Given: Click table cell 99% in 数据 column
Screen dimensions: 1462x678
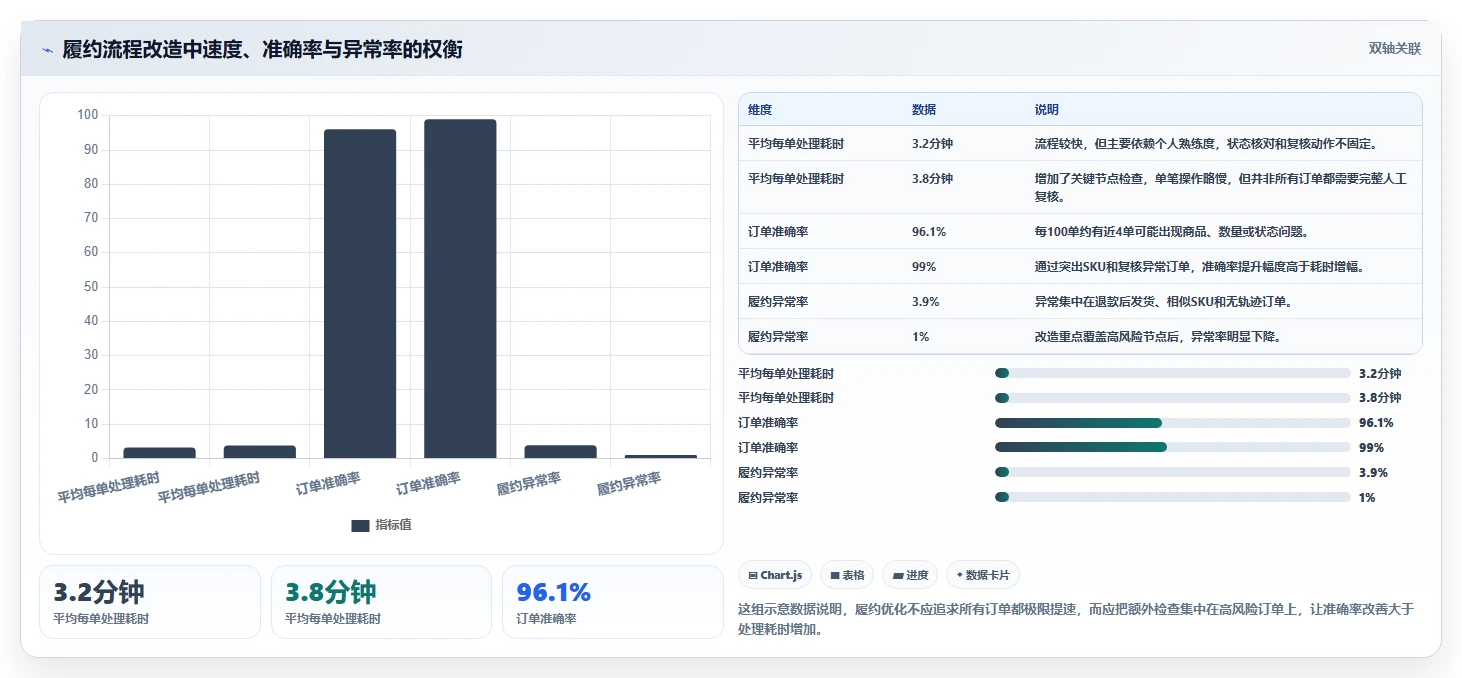Looking at the screenshot, I should tap(924, 267).
